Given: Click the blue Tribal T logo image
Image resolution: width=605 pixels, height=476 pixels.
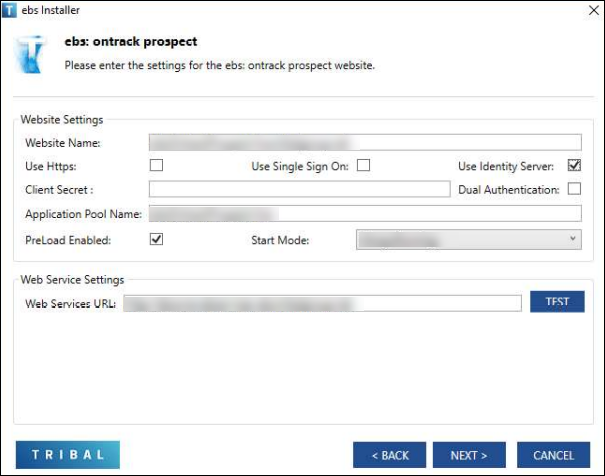Looking at the screenshot, I should click(x=30, y=54).
